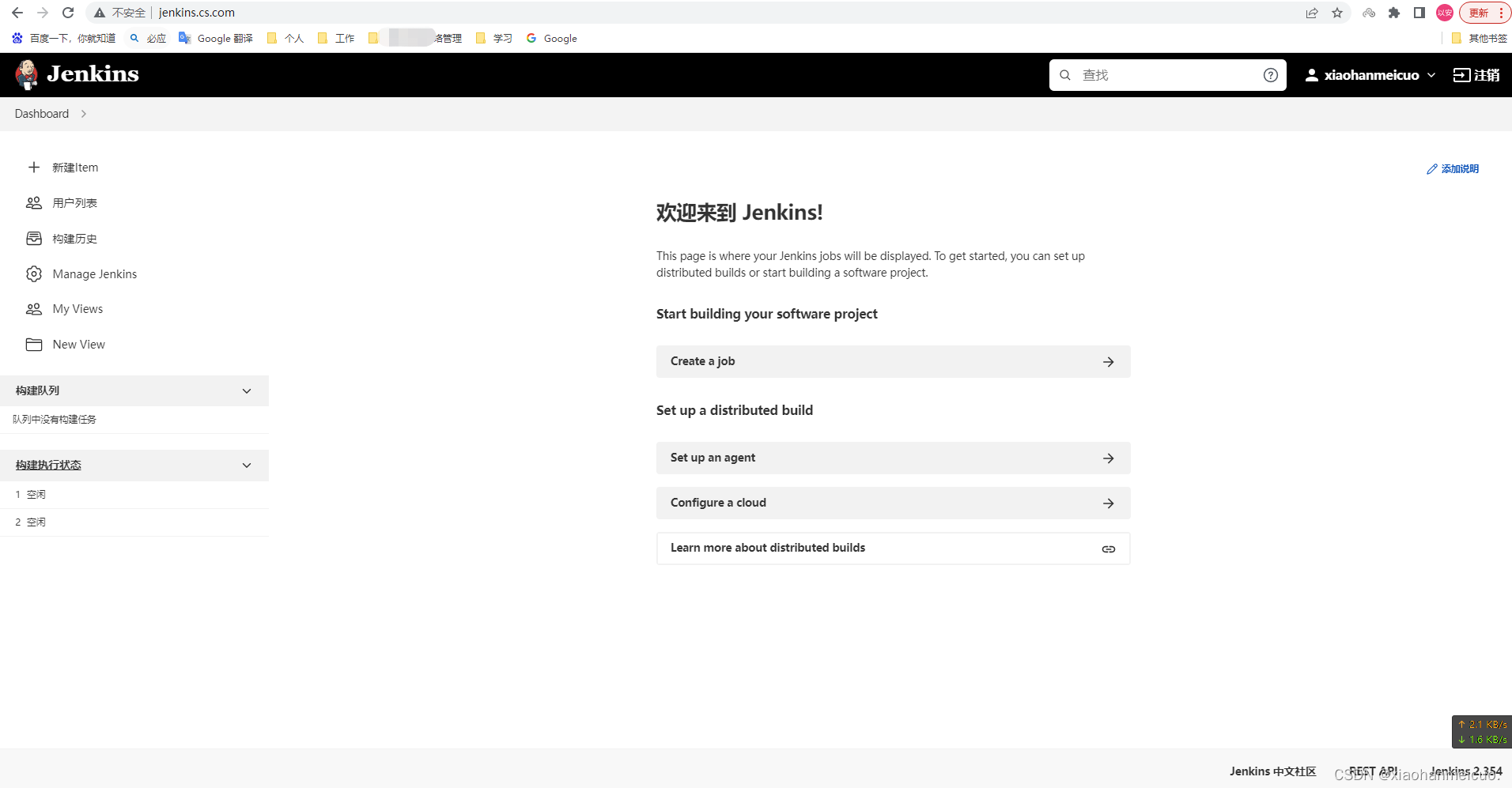The width and height of the screenshot is (1512, 788).
Task: Toggle the browser side panel icon
Action: point(1419,13)
